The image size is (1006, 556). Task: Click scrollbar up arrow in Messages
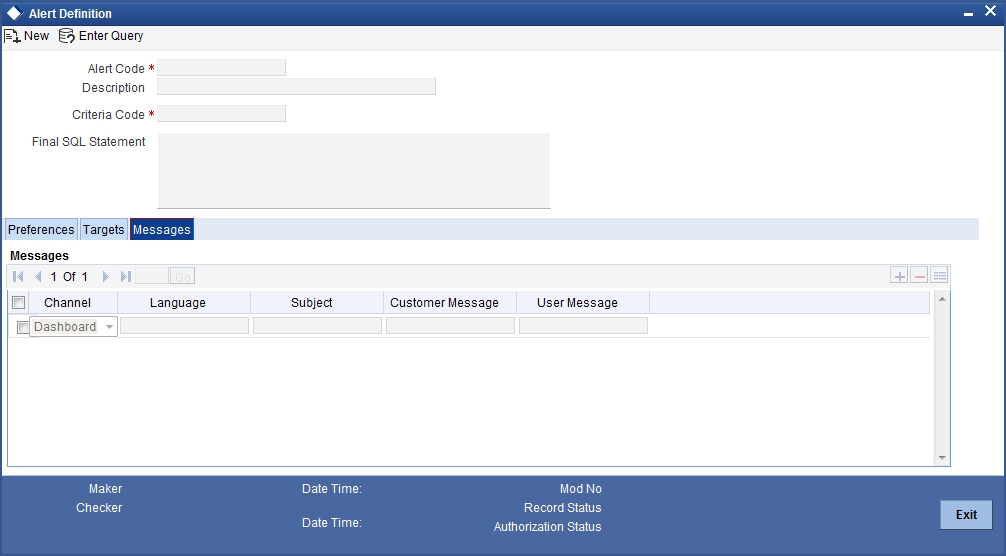[942, 299]
